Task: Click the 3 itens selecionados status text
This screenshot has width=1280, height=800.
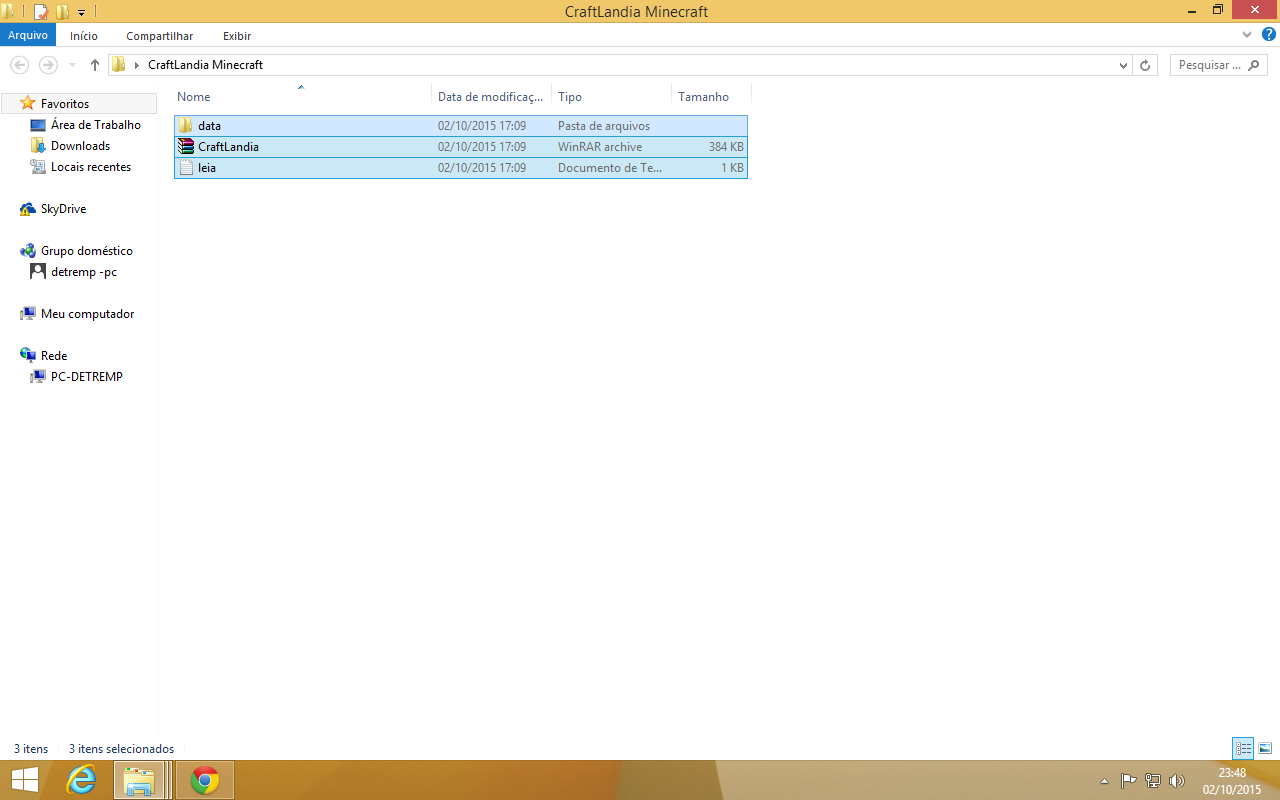Action: (x=121, y=749)
